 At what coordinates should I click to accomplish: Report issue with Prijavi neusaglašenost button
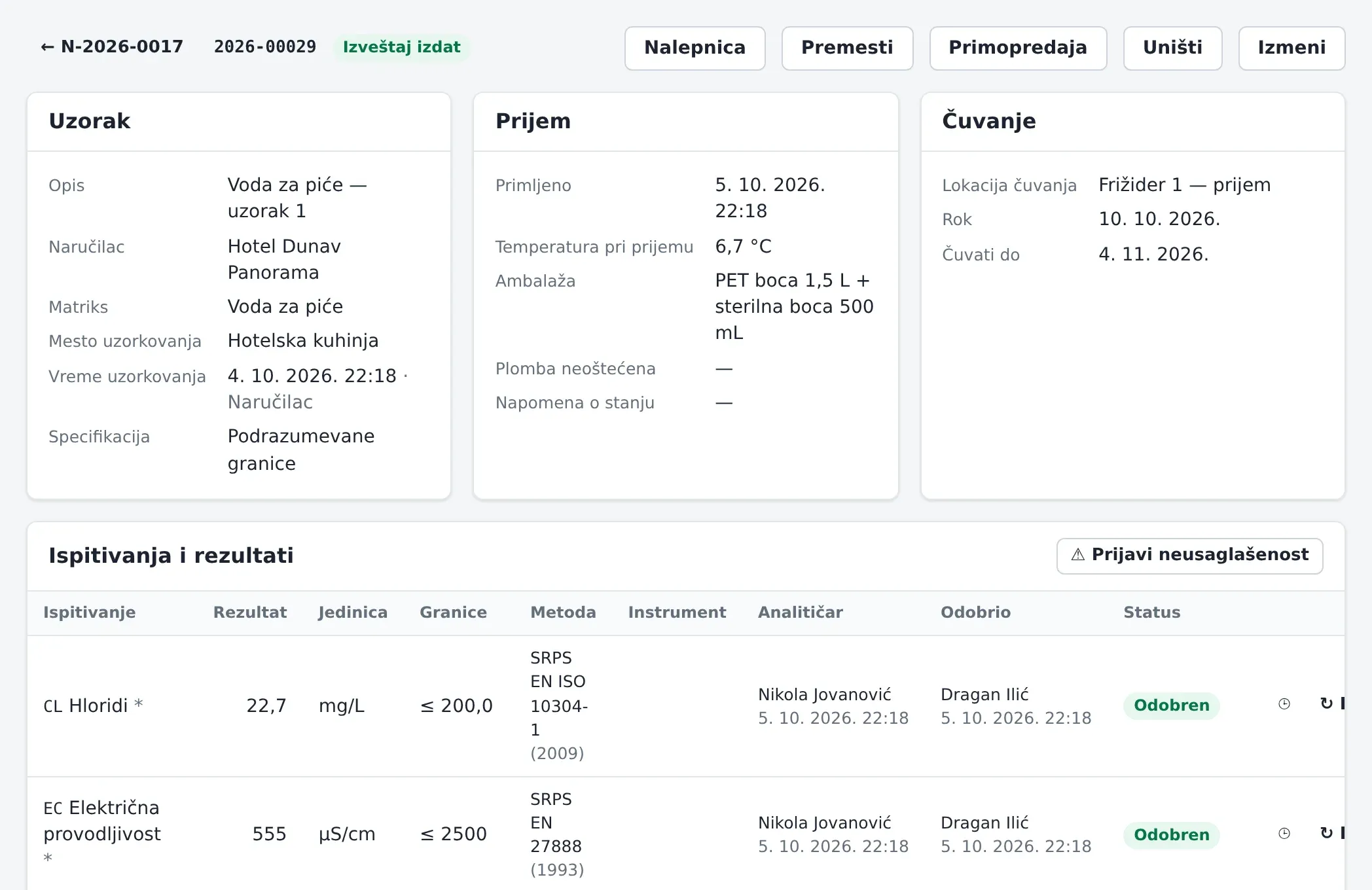[1189, 556]
